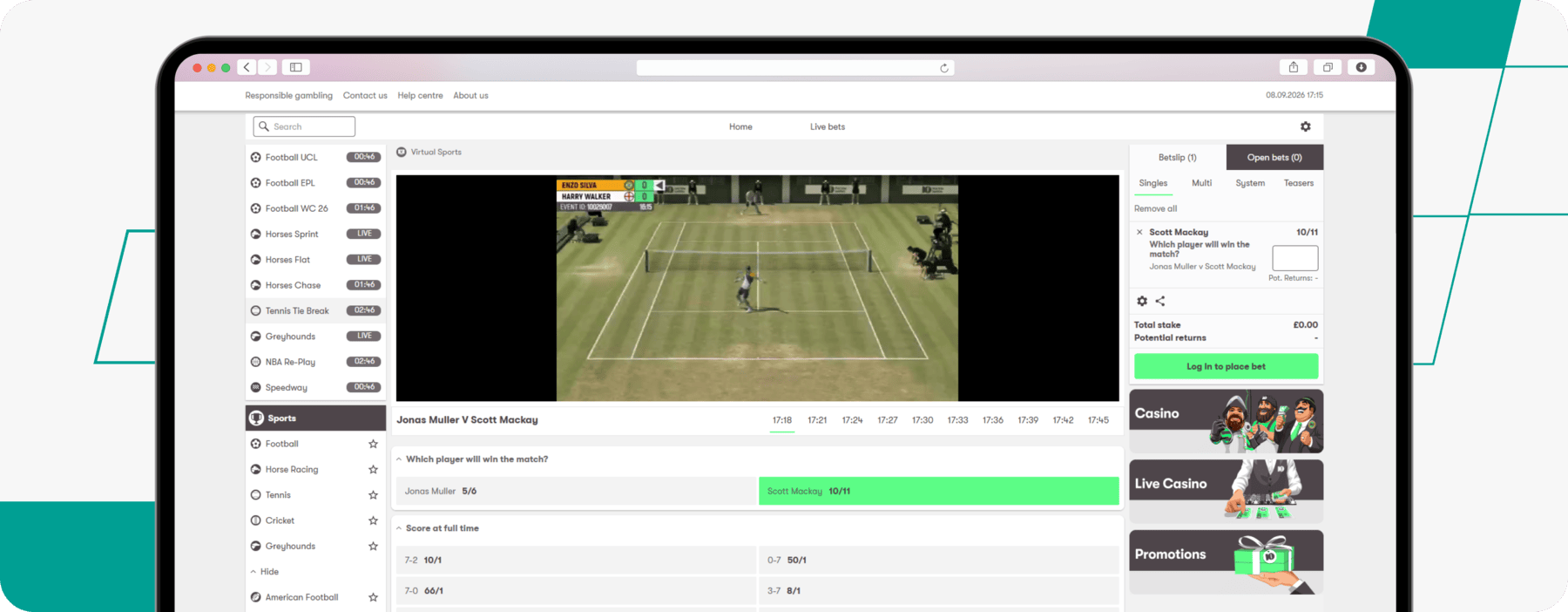
Task: Open the Live Casino banner
Action: (x=1226, y=492)
